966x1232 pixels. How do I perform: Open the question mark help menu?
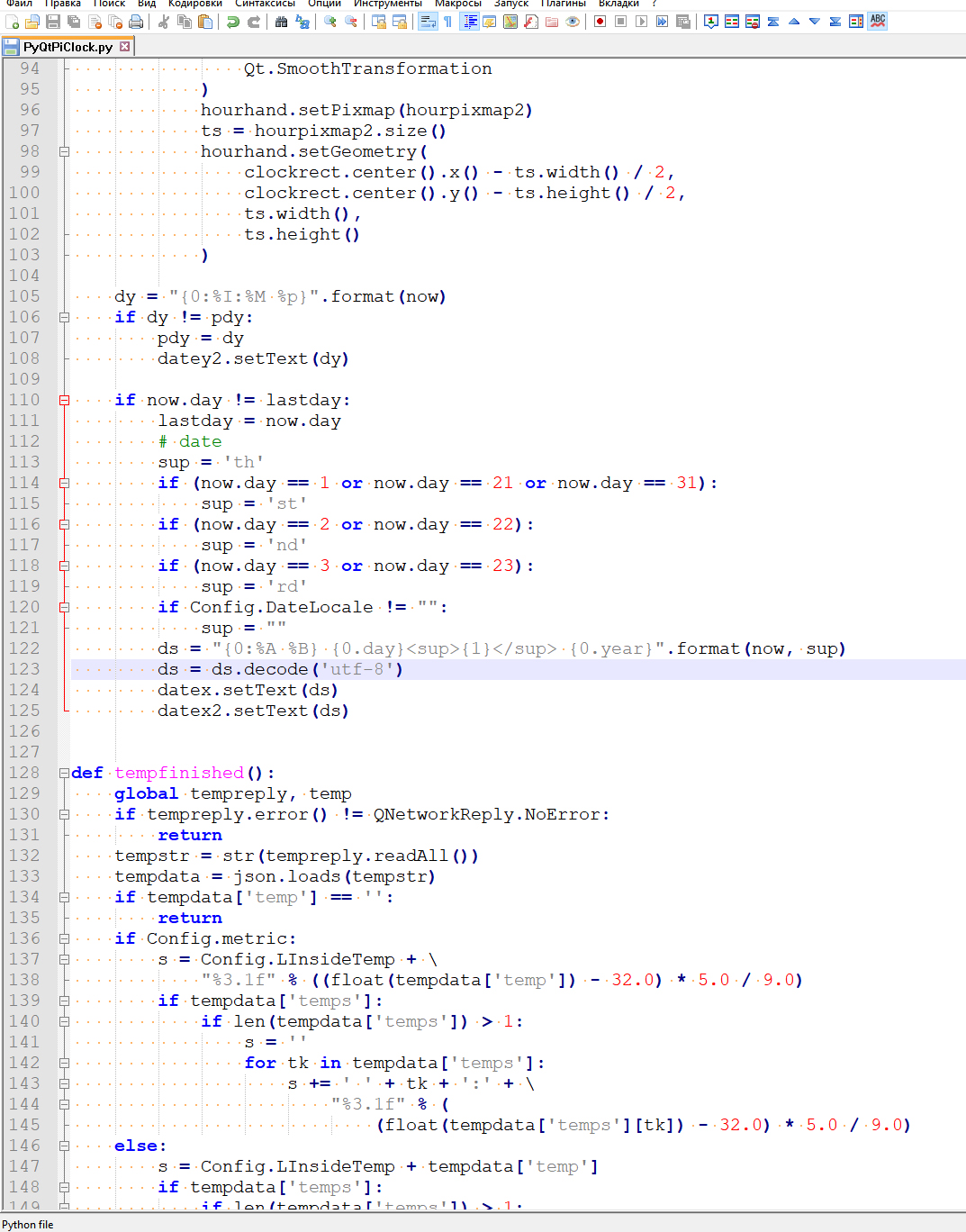pyautogui.click(x=655, y=4)
